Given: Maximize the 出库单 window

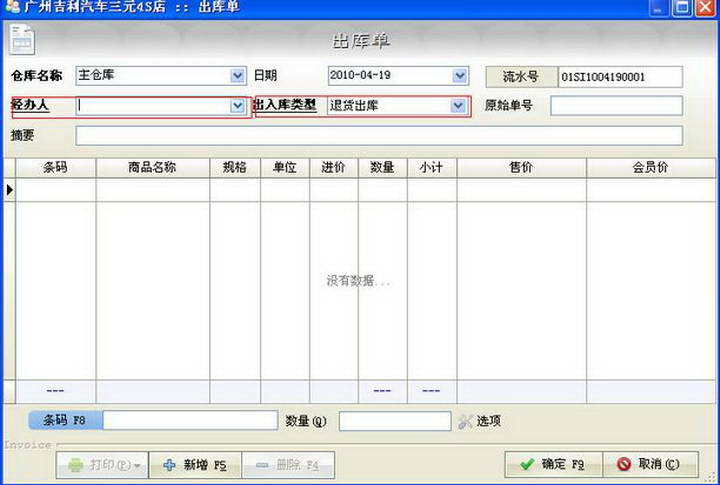Looking at the screenshot, I should tap(682, 8).
